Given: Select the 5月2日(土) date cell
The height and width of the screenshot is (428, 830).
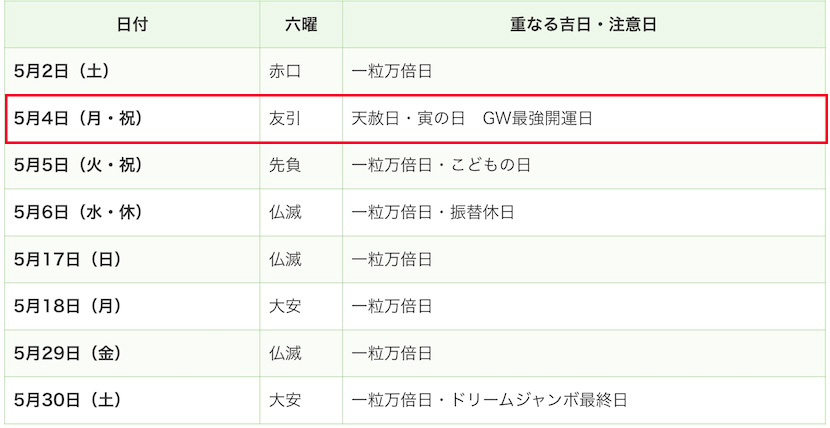Looking at the screenshot, I should click(x=132, y=71).
